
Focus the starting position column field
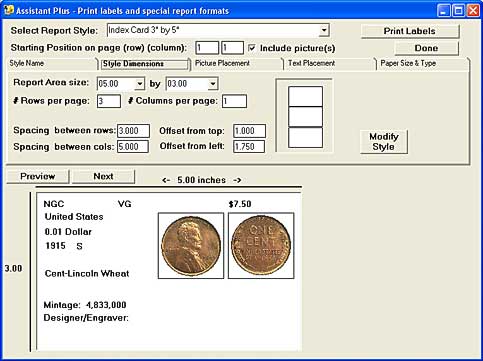(233, 48)
